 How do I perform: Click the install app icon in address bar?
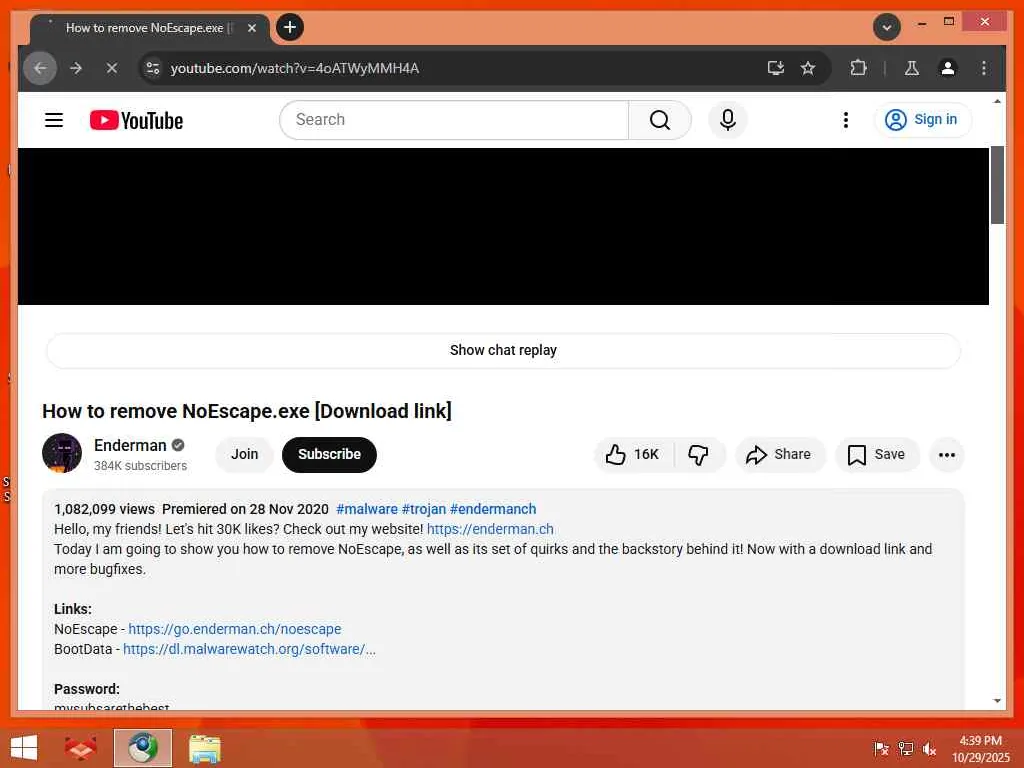point(775,68)
